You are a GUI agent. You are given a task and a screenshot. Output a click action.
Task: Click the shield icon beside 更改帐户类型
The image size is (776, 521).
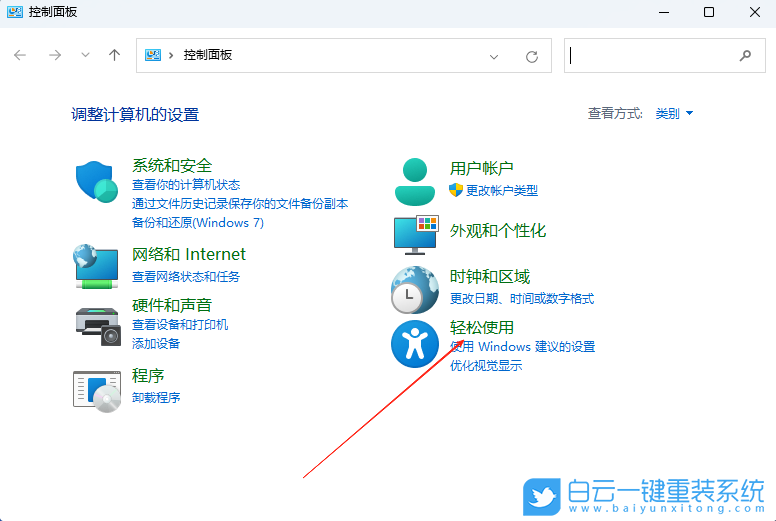pos(456,190)
